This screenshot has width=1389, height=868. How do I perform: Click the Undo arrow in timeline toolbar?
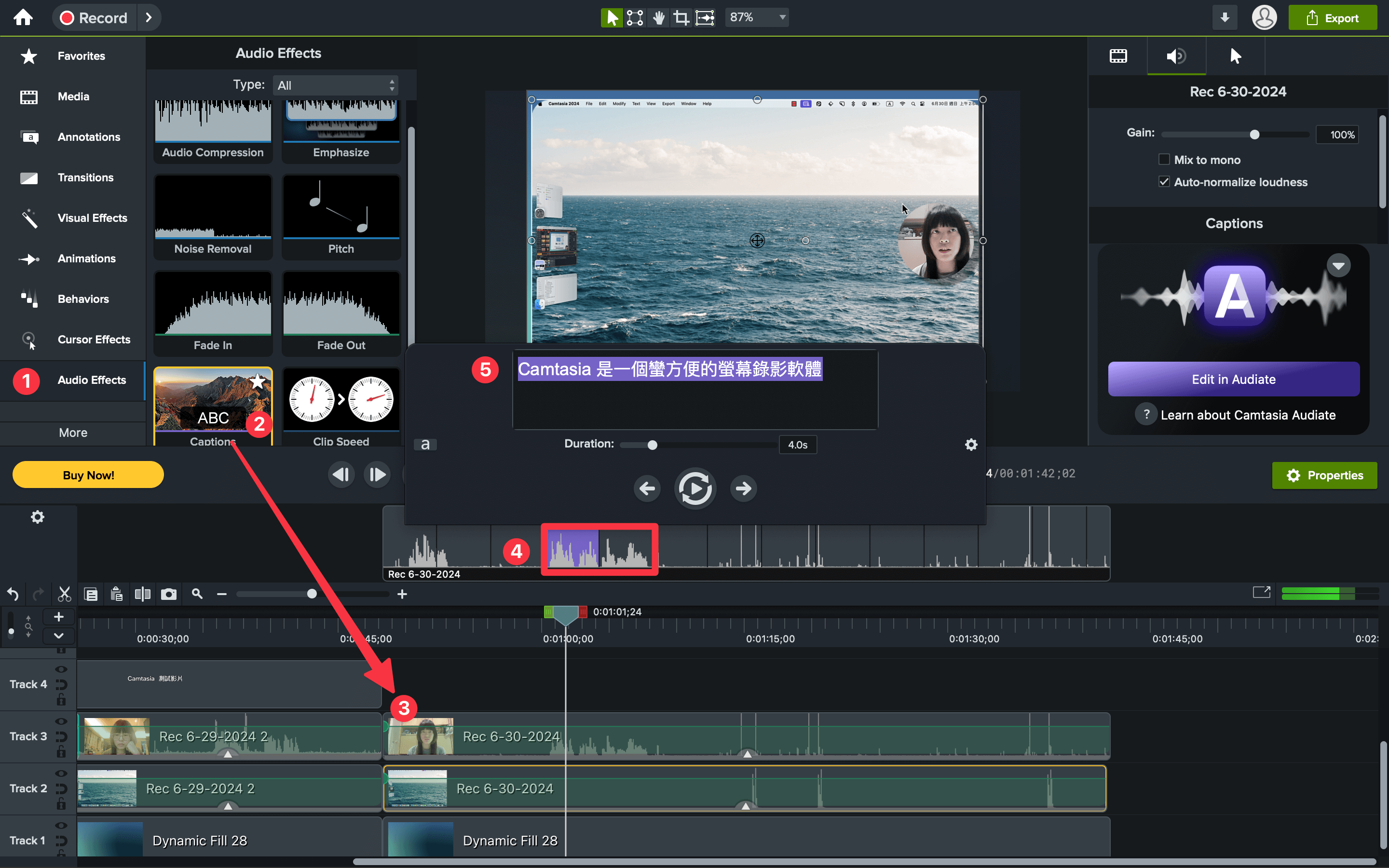[x=13, y=594]
